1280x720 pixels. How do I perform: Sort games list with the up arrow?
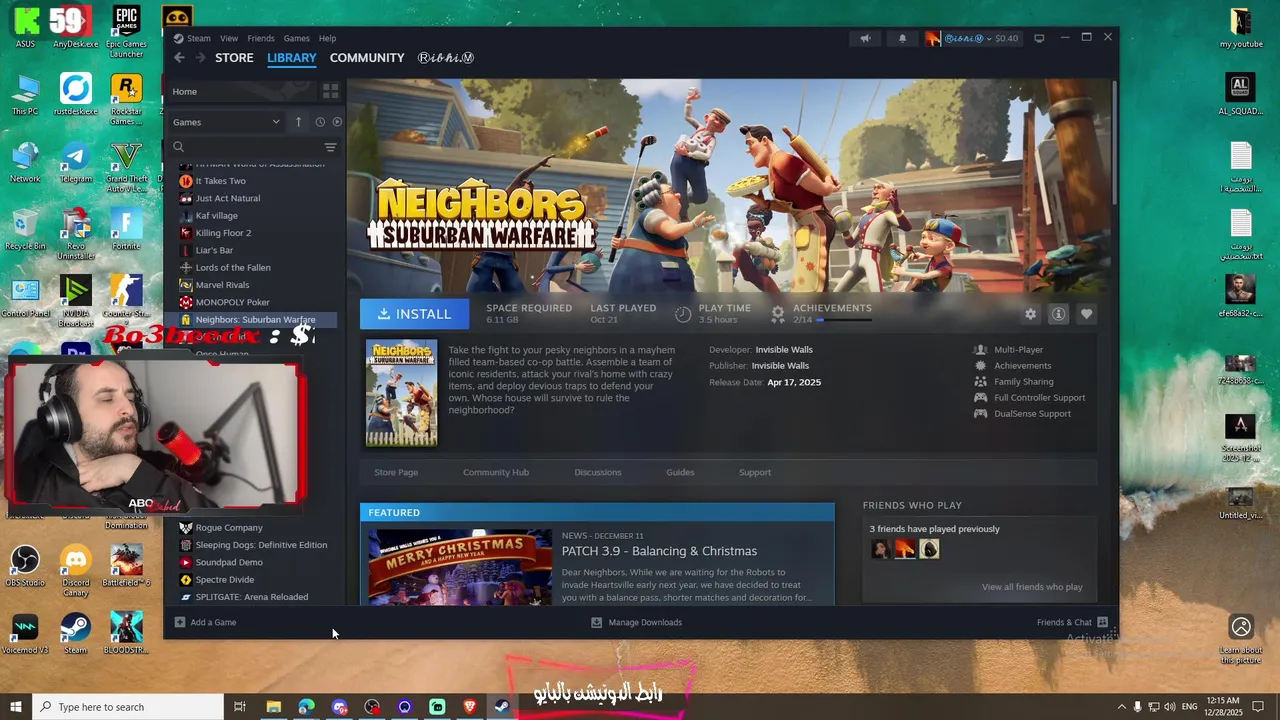pos(298,122)
